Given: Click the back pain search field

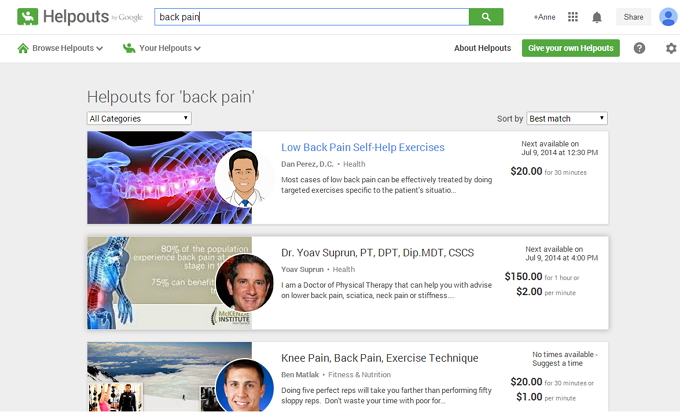Looking at the screenshot, I should [x=311, y=17].
